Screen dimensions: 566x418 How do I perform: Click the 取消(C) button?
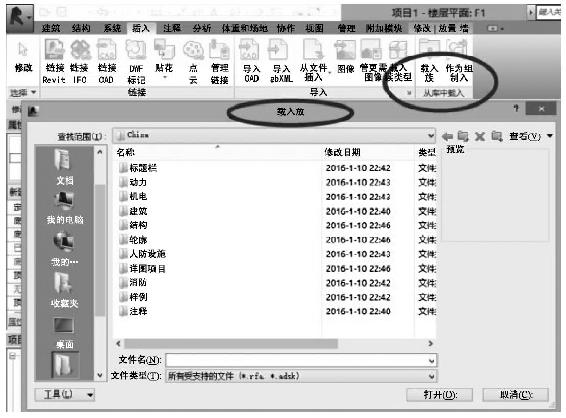coord(515,395)
